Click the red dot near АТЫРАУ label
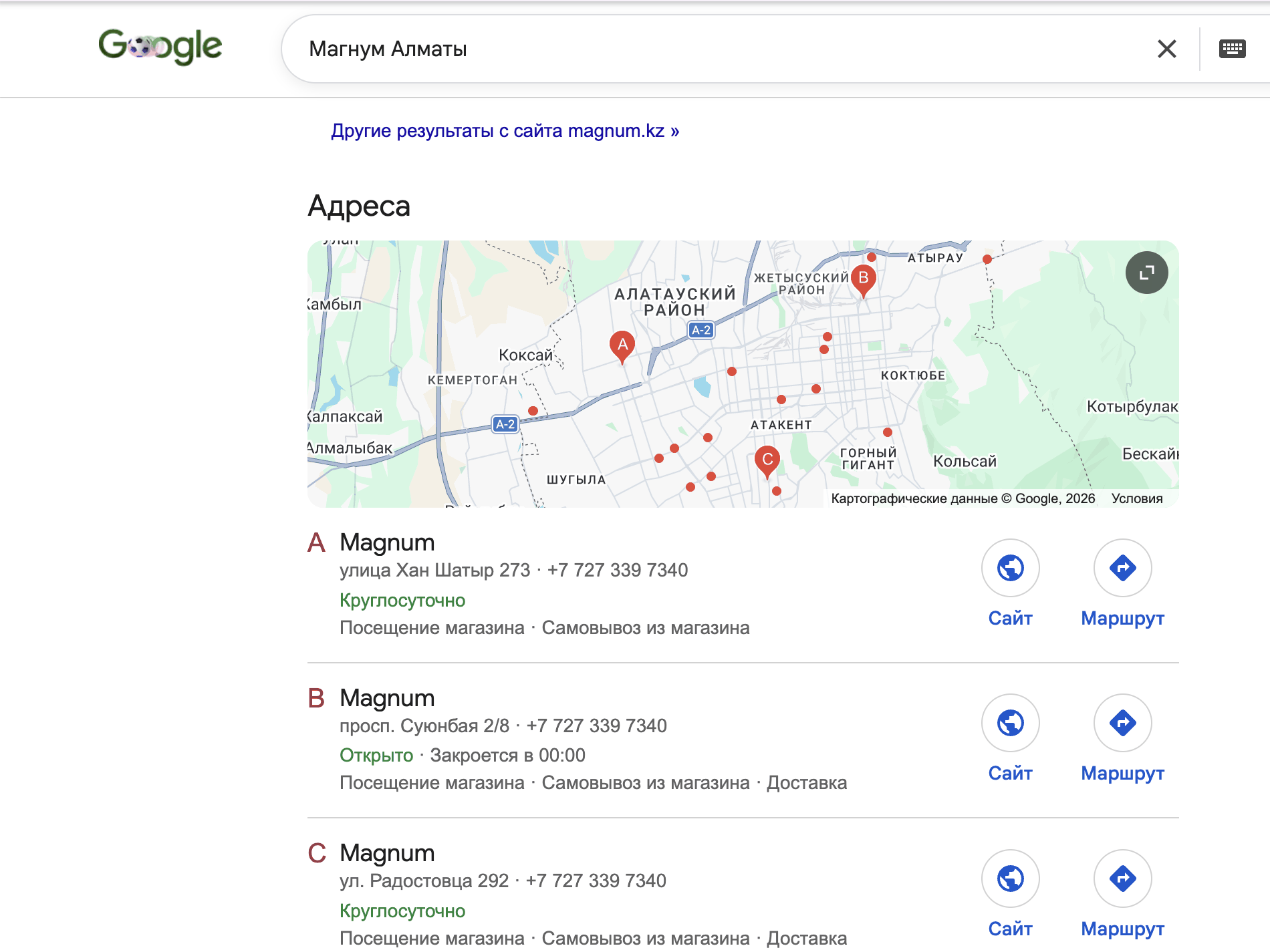Screen dimensions: 1270x952 click(987, 259)
